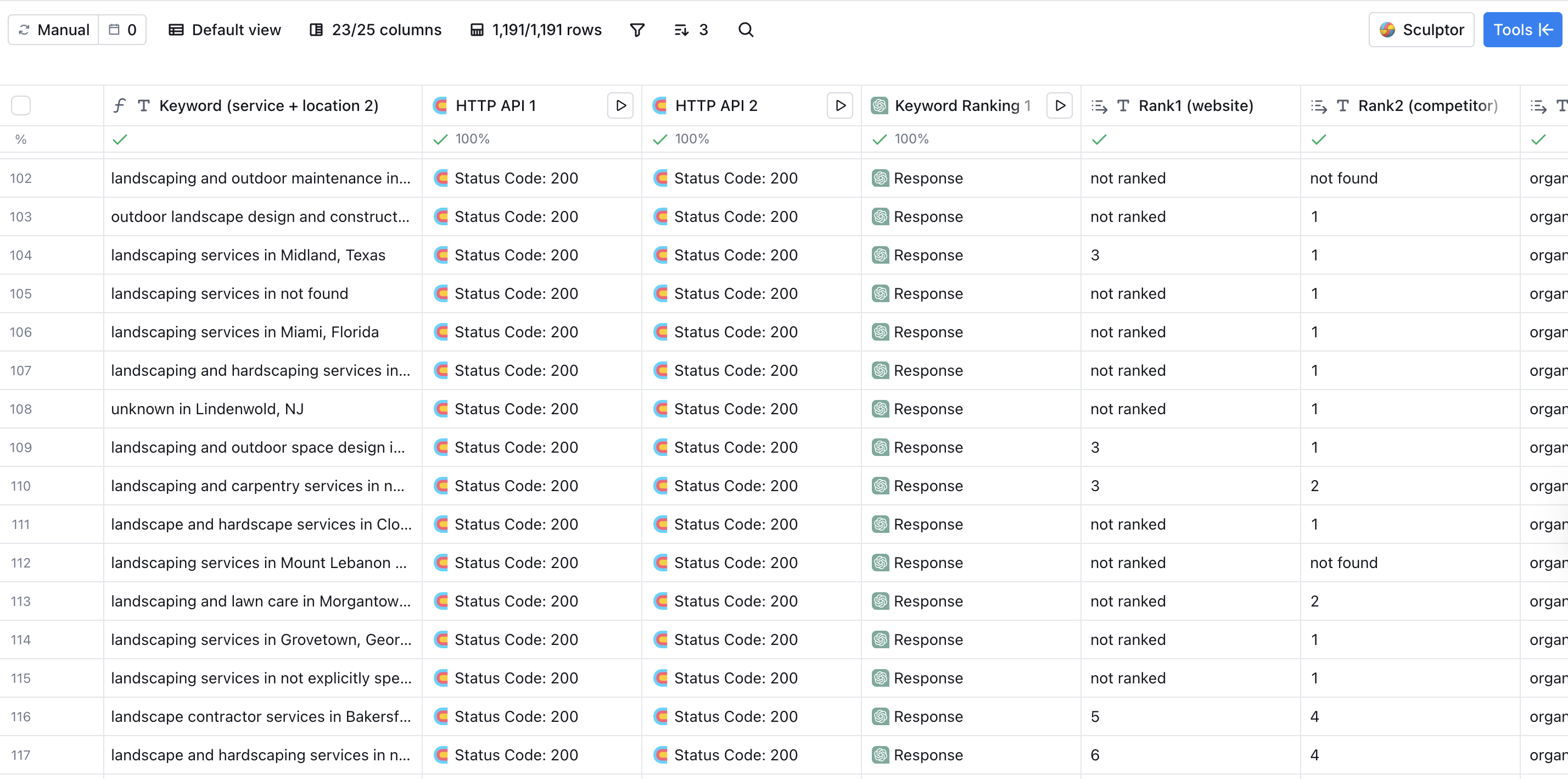Toggle the select-all rows checkbox
Screen dimensions: 1568x779
[21, 105]
